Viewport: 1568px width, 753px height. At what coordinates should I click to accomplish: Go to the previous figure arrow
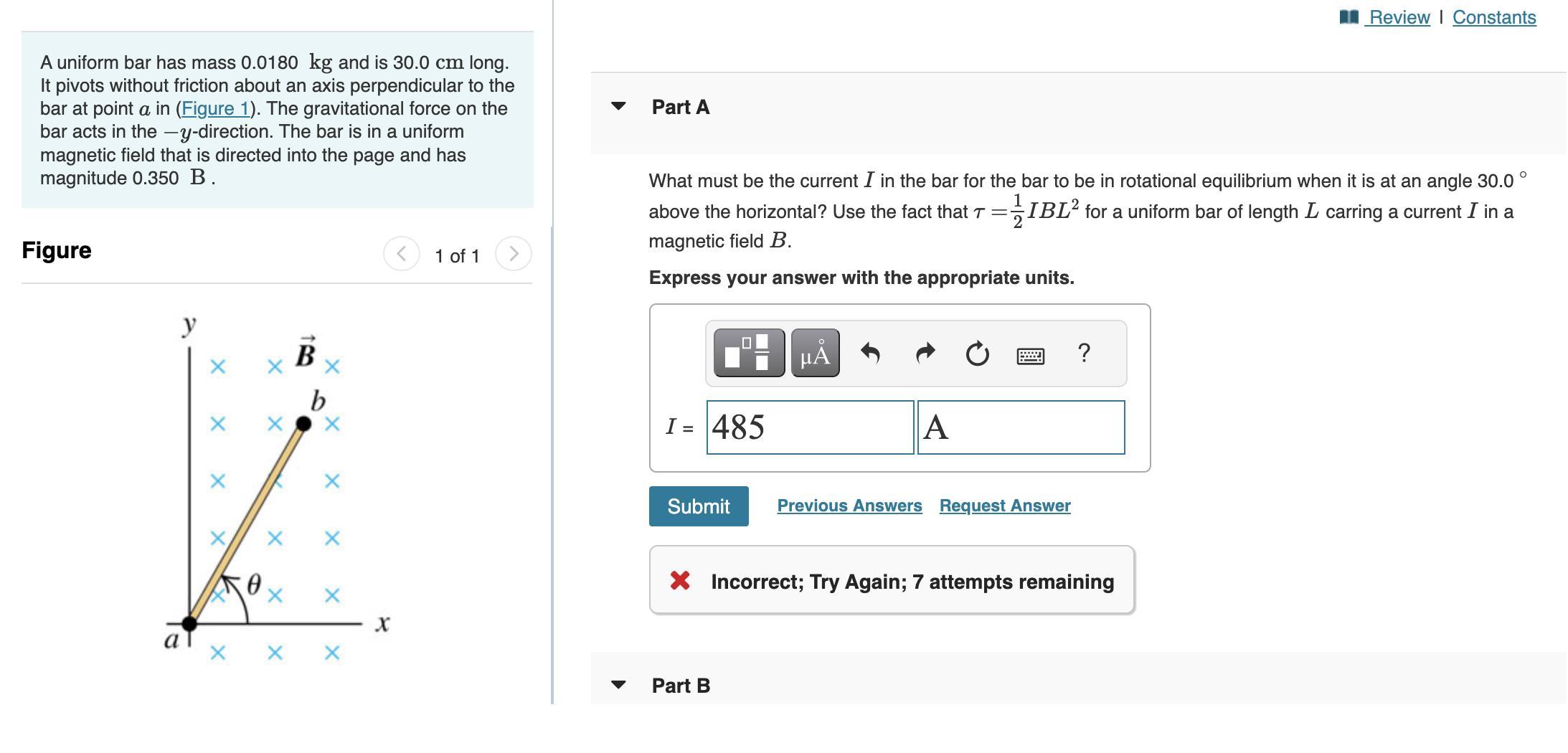[402, 254]
